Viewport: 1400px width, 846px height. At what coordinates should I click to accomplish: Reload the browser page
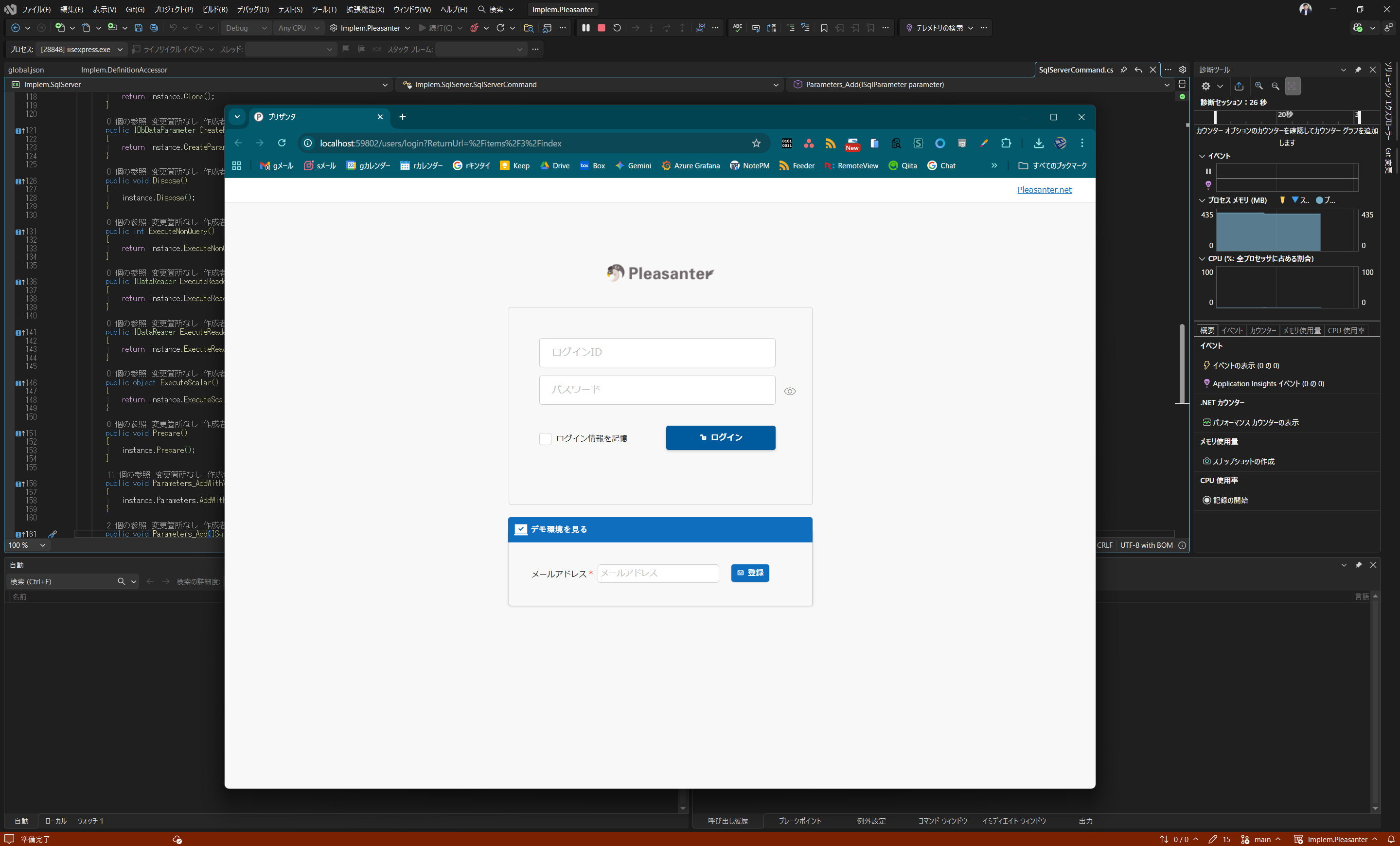(x=282, y=144)
